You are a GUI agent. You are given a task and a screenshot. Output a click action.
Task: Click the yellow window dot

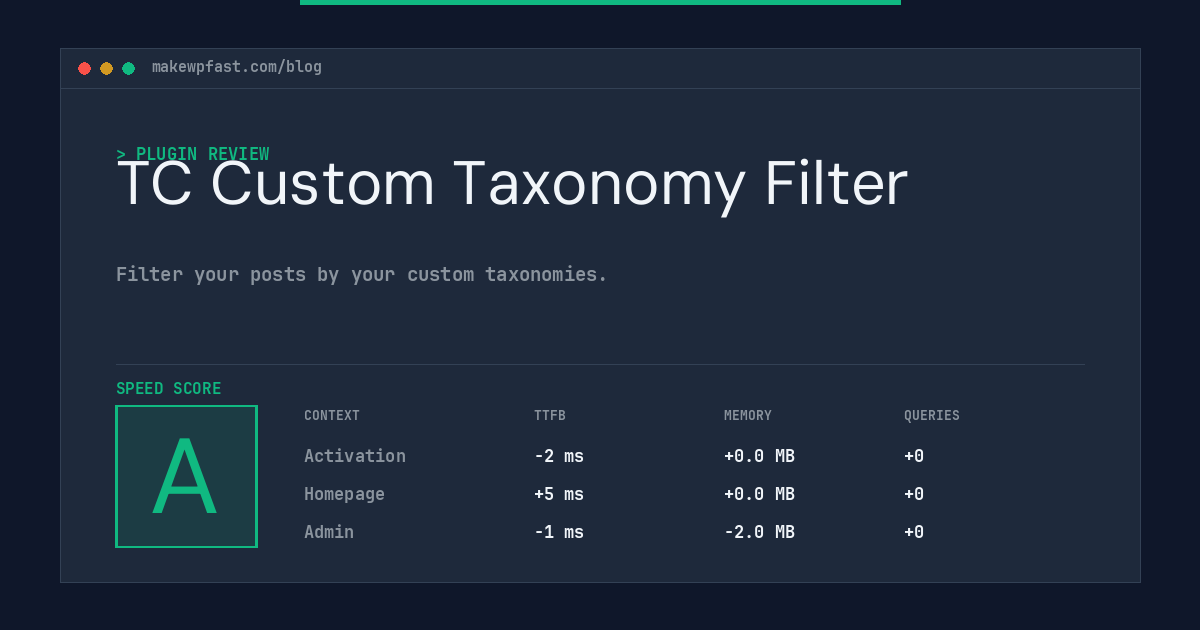tap(106, 68)
